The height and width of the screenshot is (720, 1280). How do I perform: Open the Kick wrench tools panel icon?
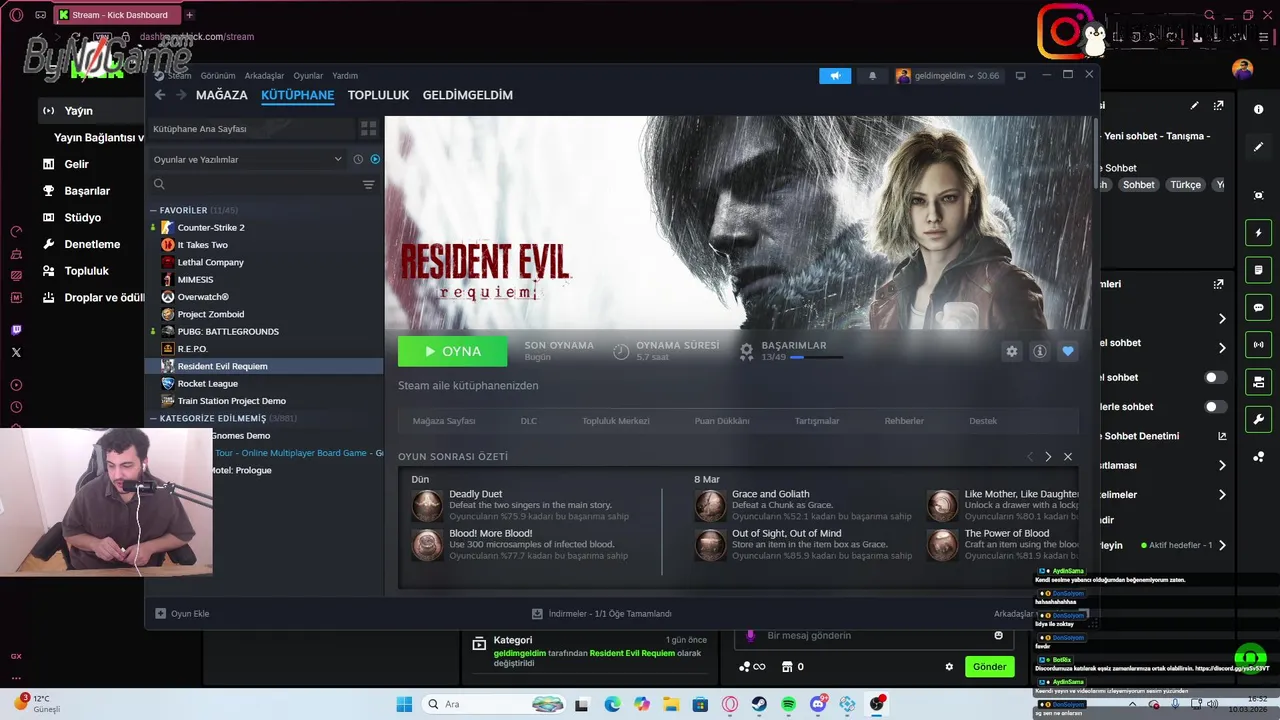click(1259, 419)
